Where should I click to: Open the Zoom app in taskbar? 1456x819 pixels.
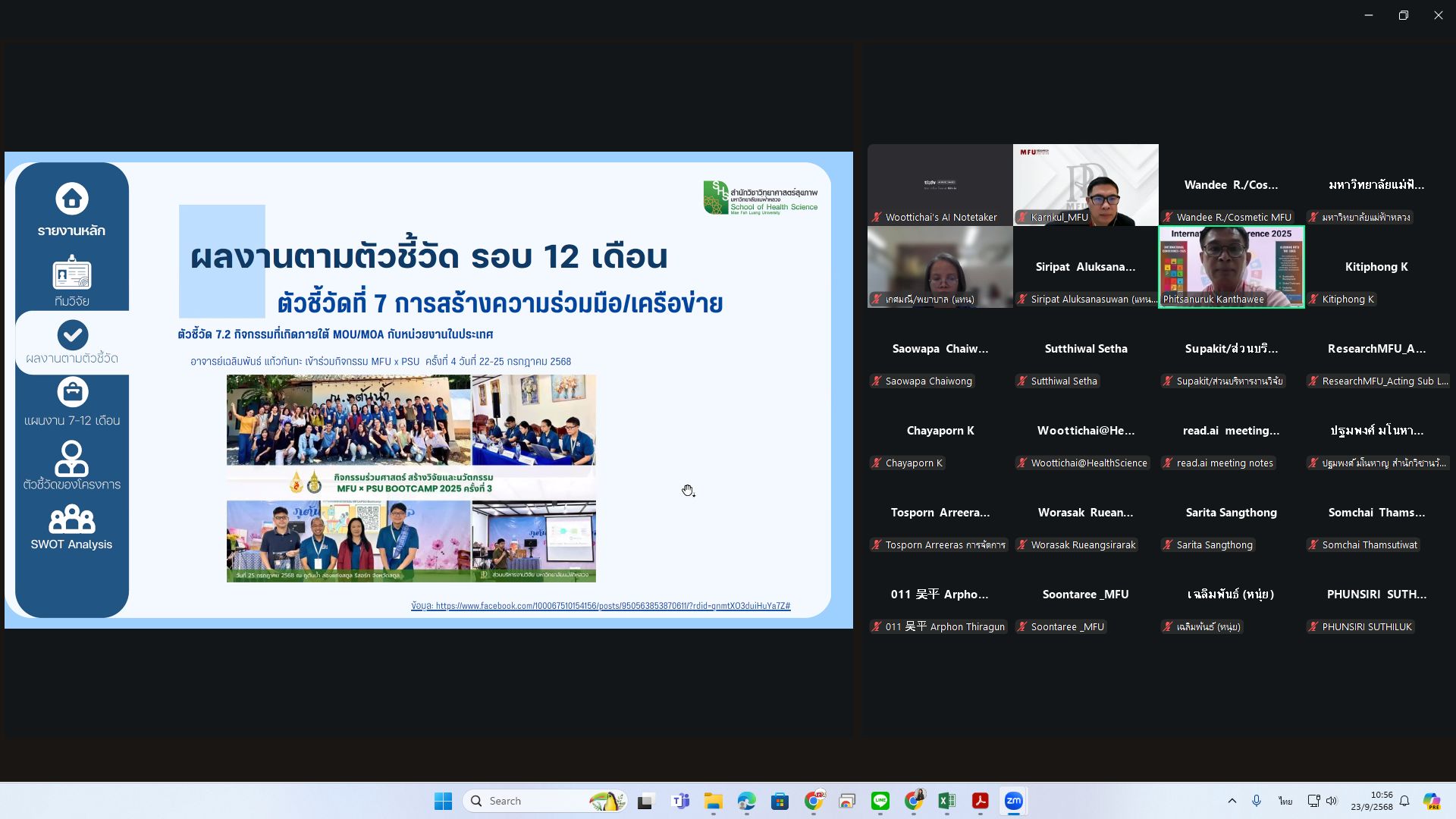1014,801
